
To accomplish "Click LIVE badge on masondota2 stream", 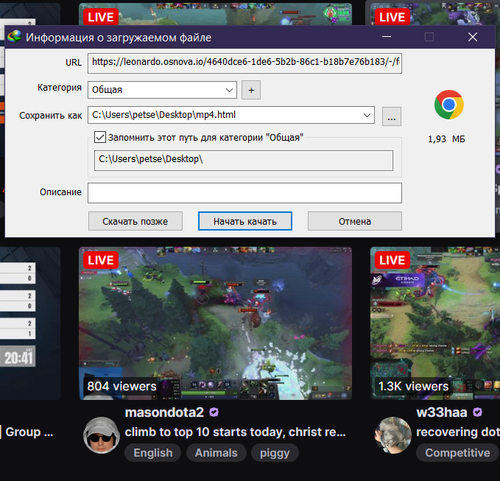I will pos(101,260).
